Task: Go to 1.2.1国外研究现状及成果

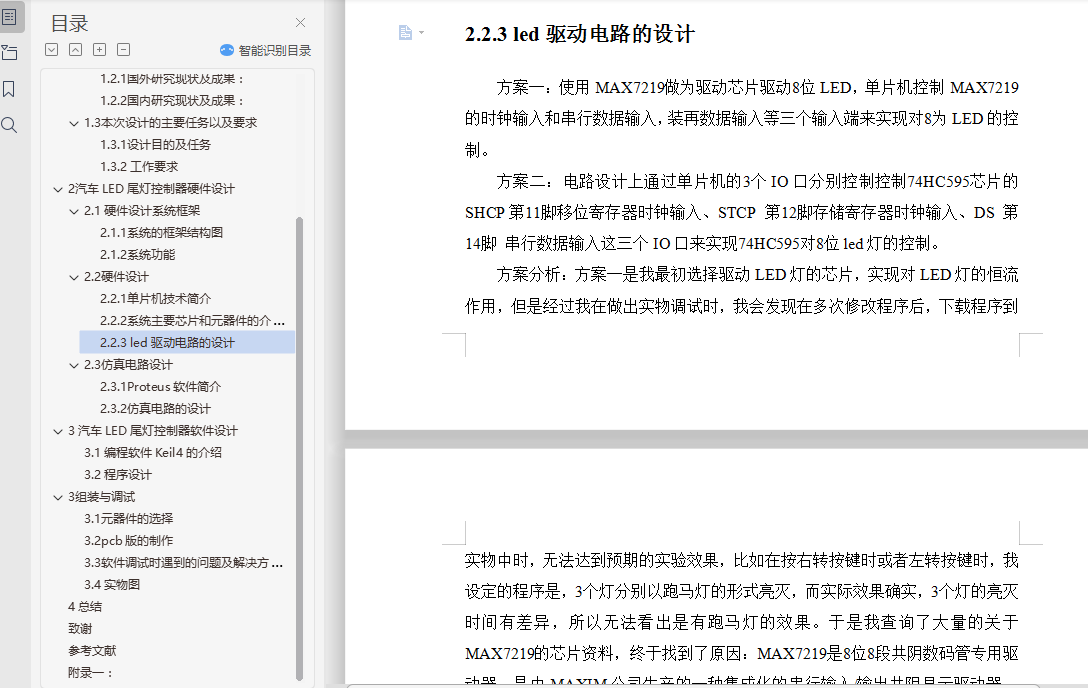Action: point(171,79)
